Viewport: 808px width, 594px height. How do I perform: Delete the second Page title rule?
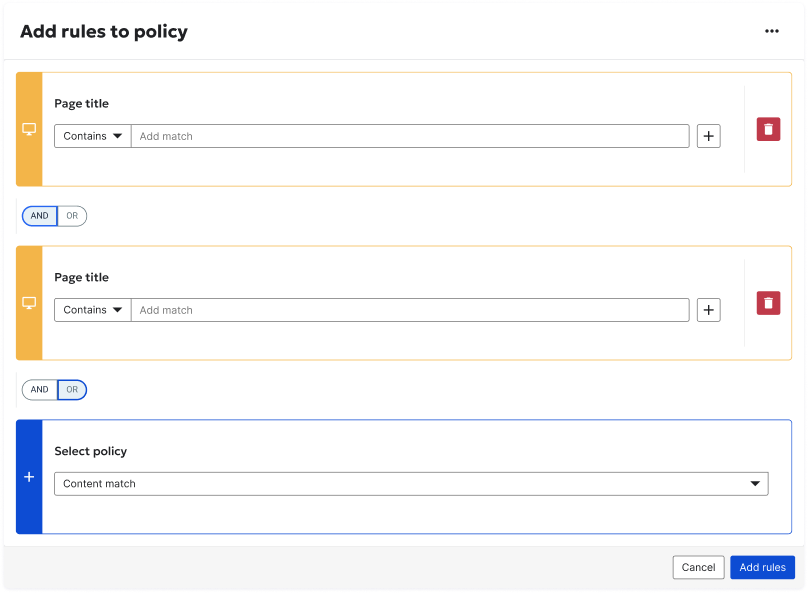[768, 303]
